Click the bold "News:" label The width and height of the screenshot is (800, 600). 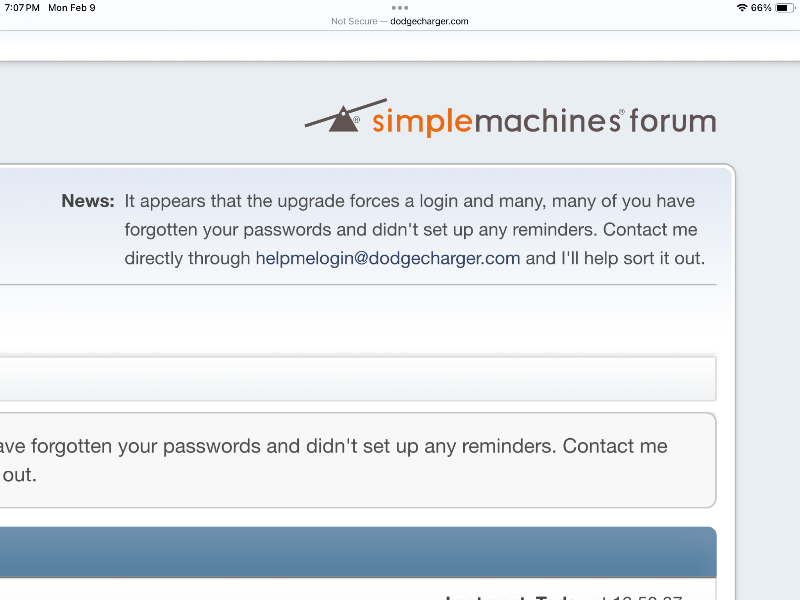click(88, 201)
